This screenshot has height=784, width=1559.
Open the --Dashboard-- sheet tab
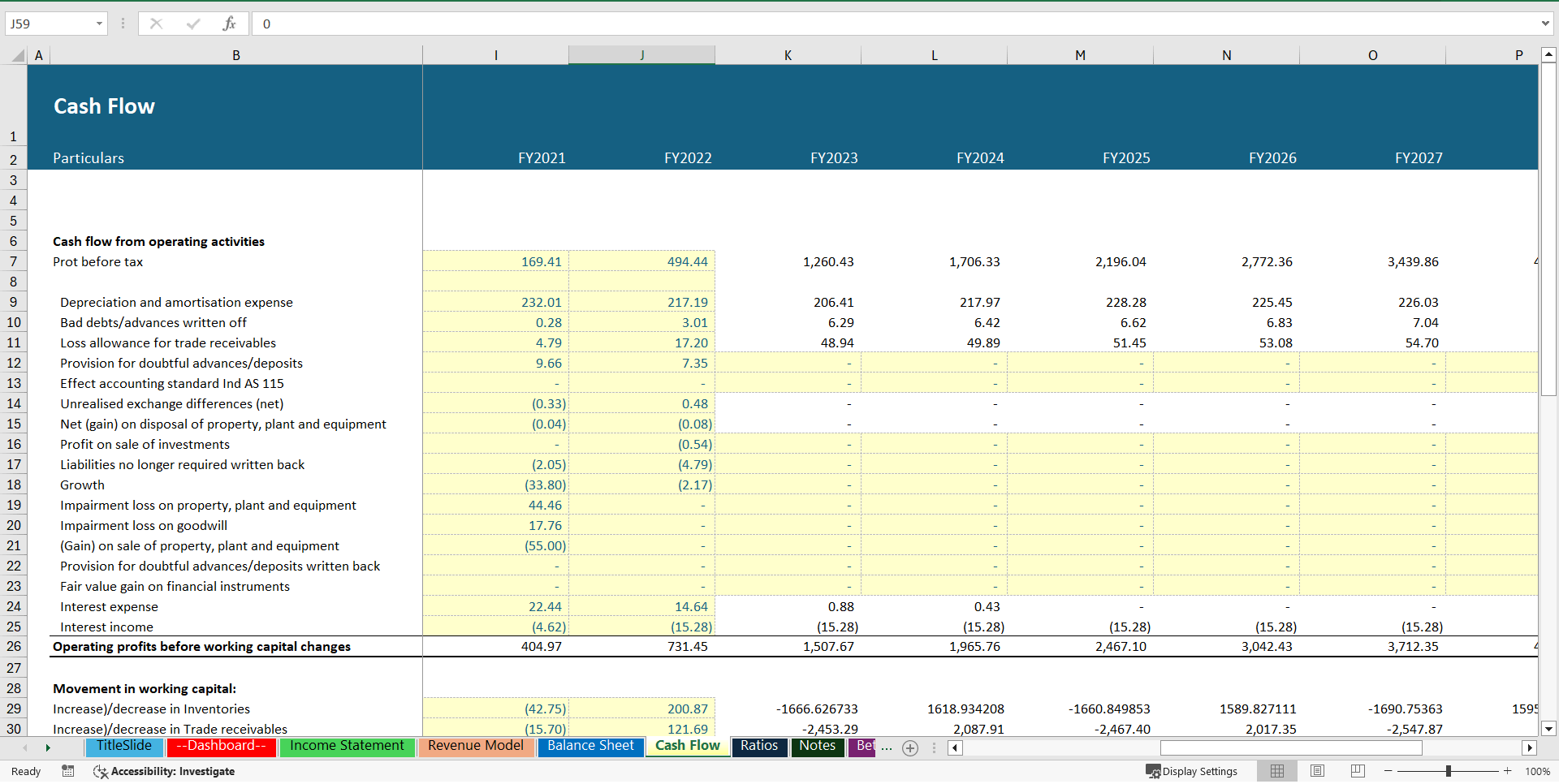(221, 746)
